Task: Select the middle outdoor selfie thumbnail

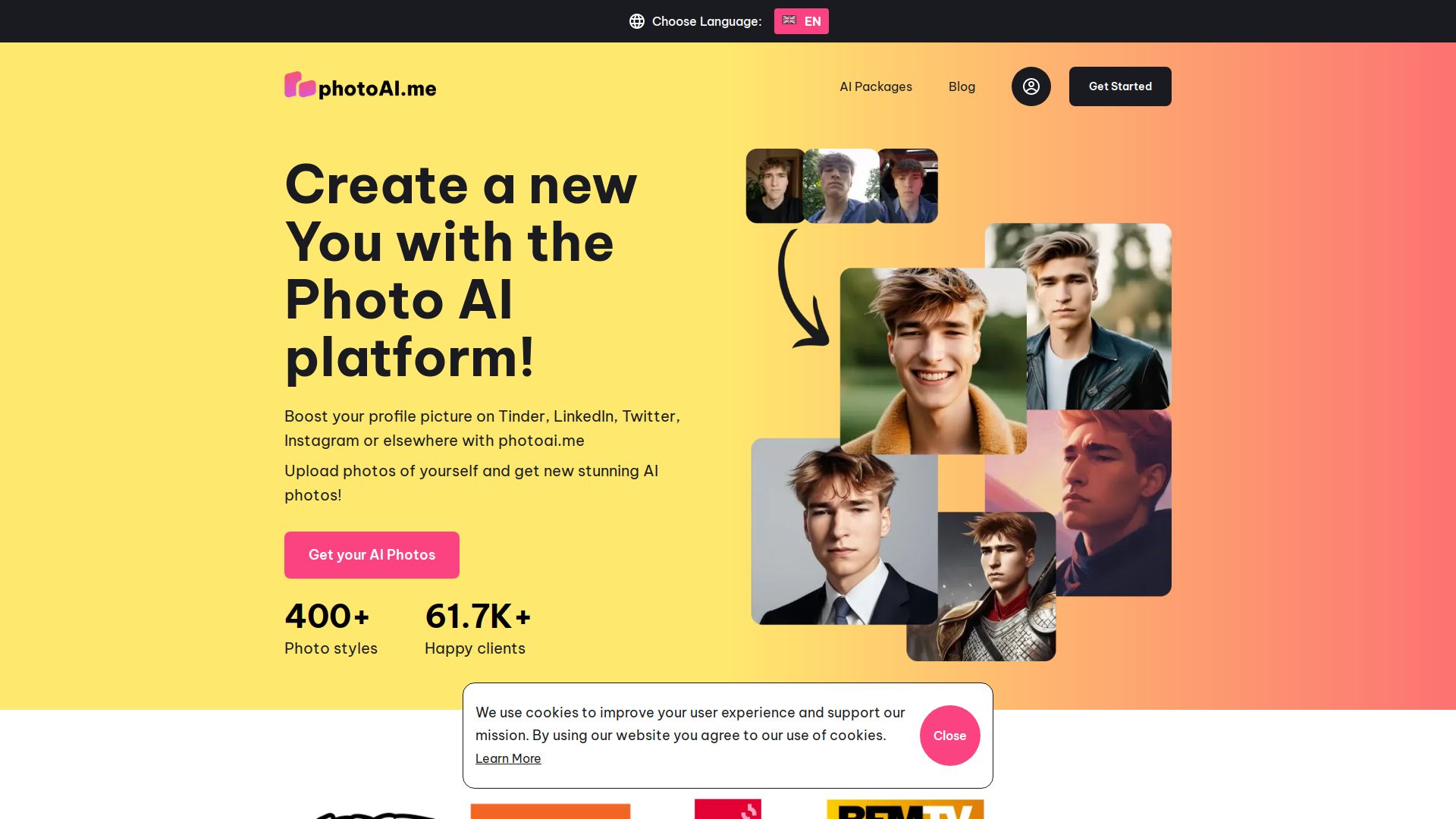Action: pyautogui.click(x=840, y=186)
